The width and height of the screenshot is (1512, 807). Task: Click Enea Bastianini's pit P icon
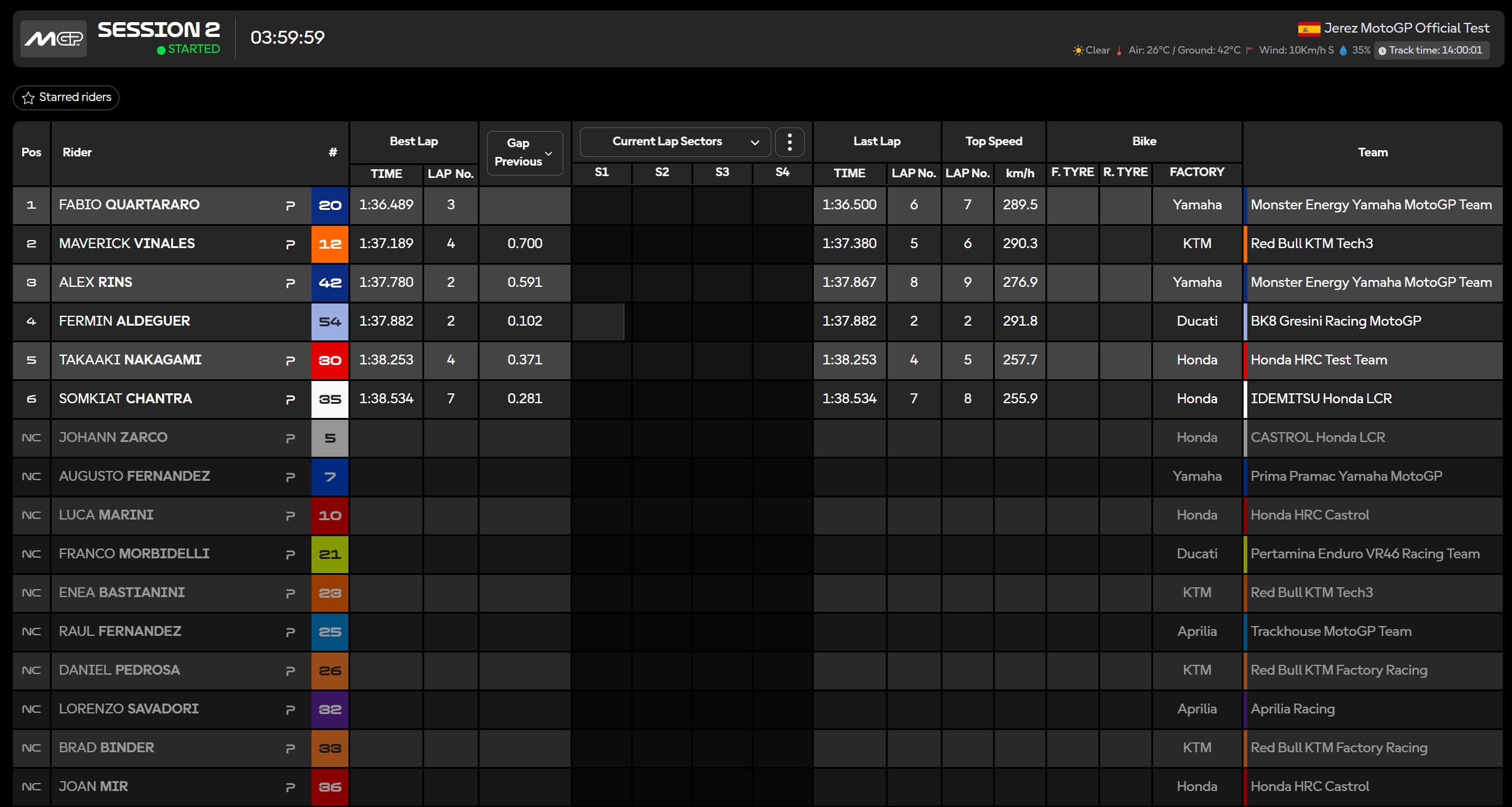pyautogui.click(x=291, y=593)
